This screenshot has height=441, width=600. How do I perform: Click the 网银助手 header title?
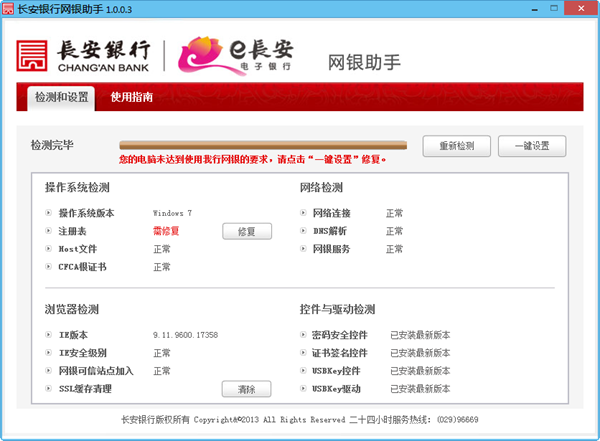364,62
